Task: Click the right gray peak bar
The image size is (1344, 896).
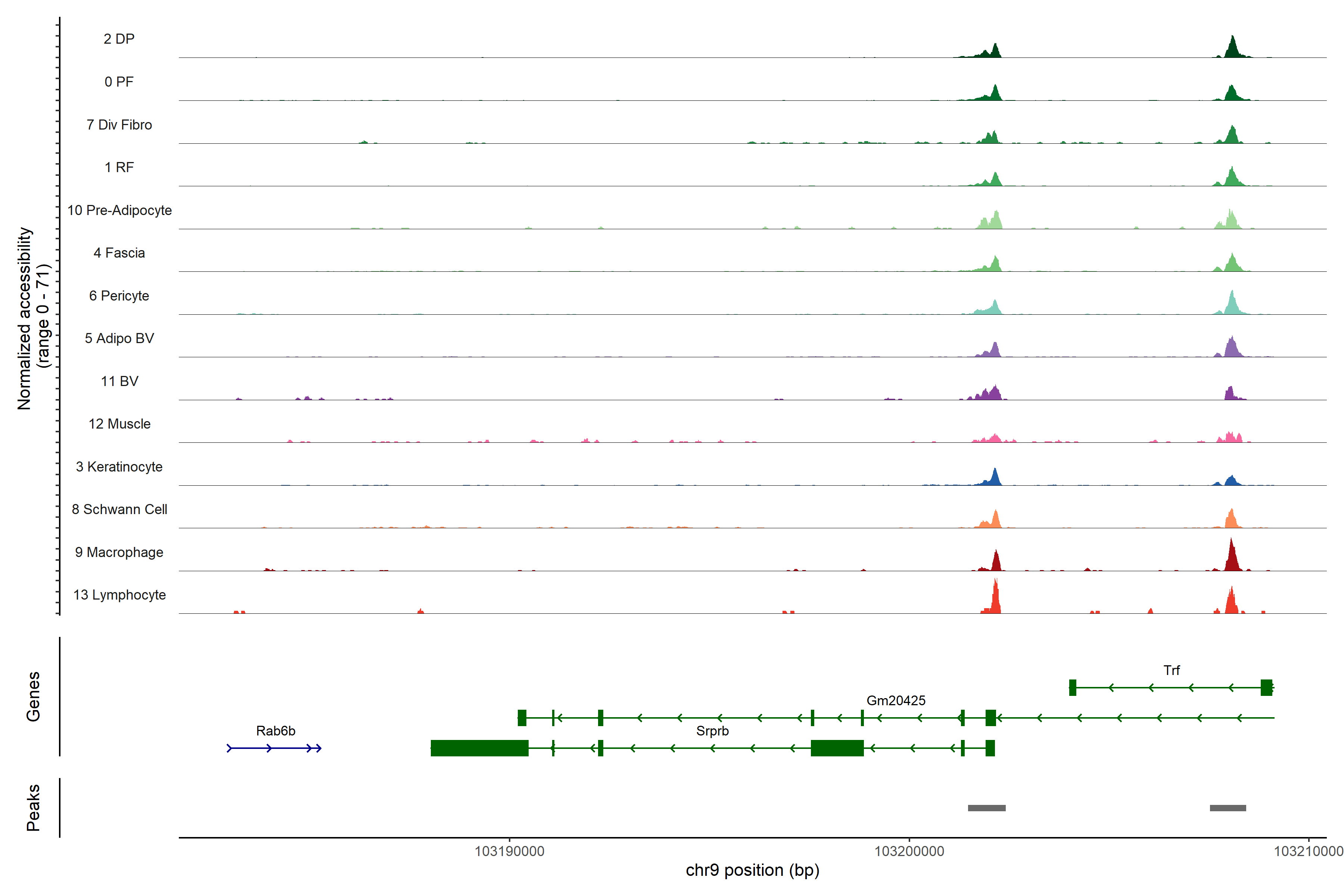Action: pos(1228,808)
